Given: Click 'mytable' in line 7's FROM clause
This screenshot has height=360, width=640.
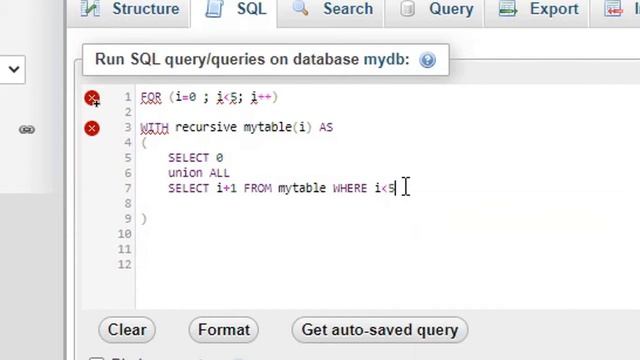Looking at the screenshot, I should pos(302,188).
